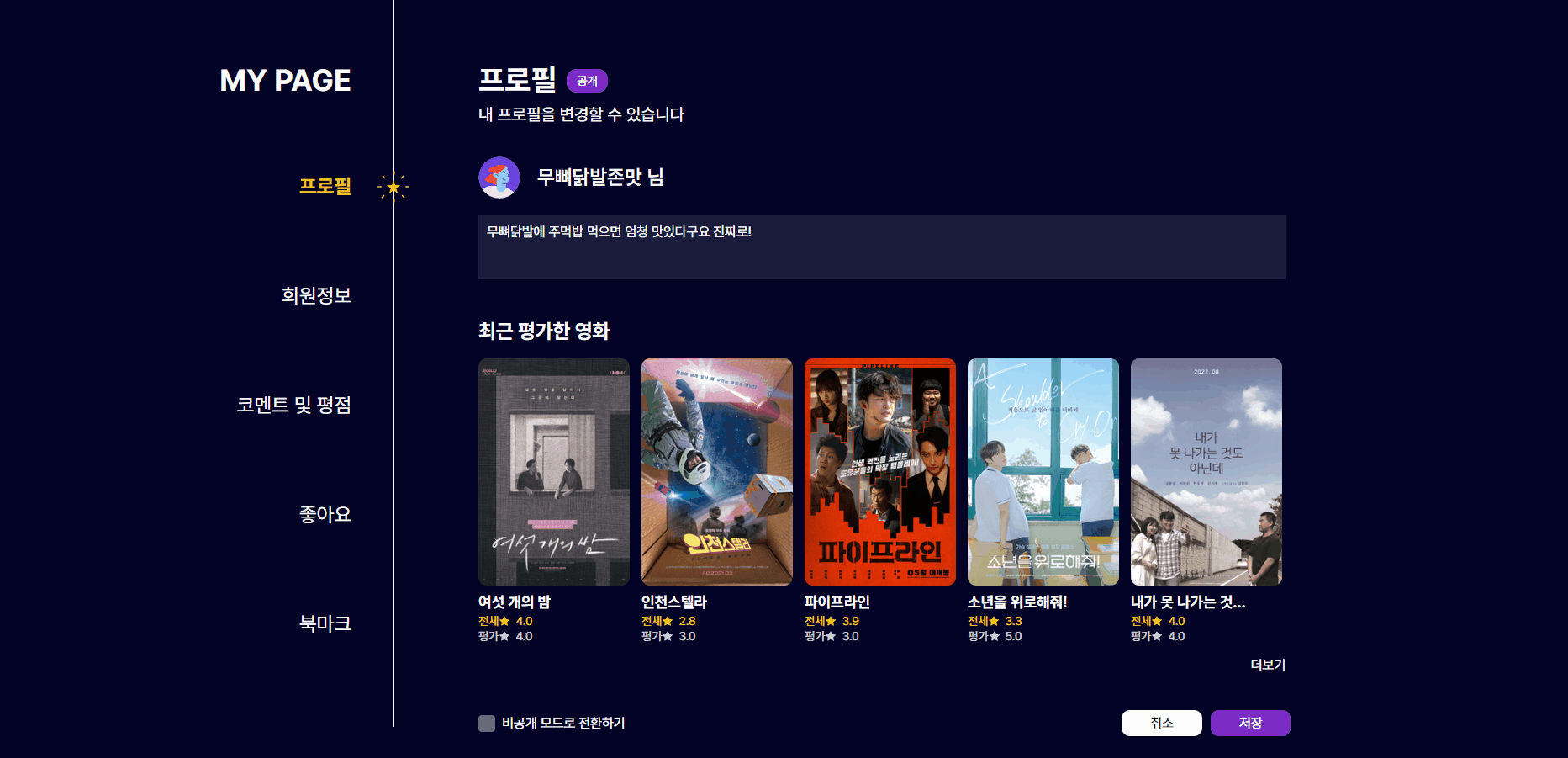The height and width of the screenshot is (758, 1568).
Task: Go to 코멘트 및 평점 section
Action: (x=293, y=405)
